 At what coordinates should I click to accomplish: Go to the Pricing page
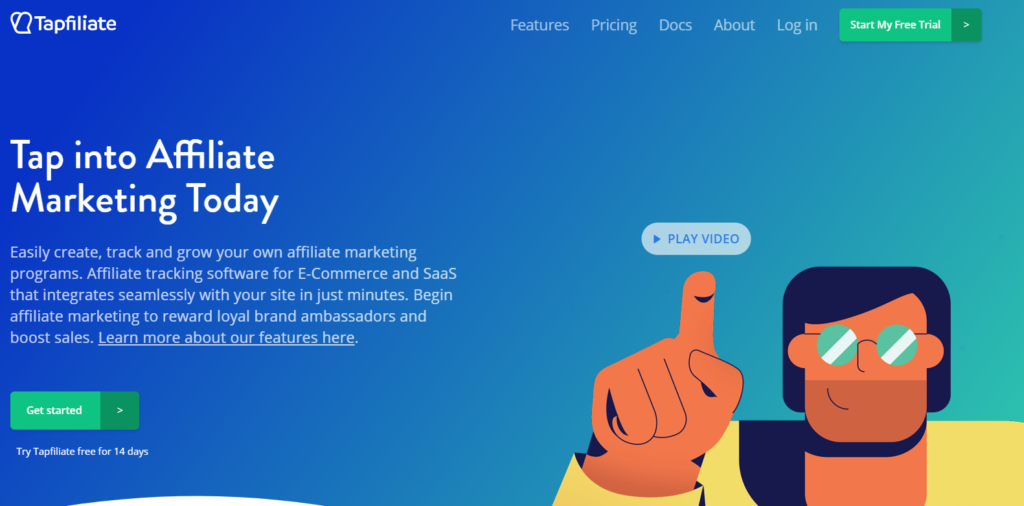pyautogui.click(x=614, y=25)
